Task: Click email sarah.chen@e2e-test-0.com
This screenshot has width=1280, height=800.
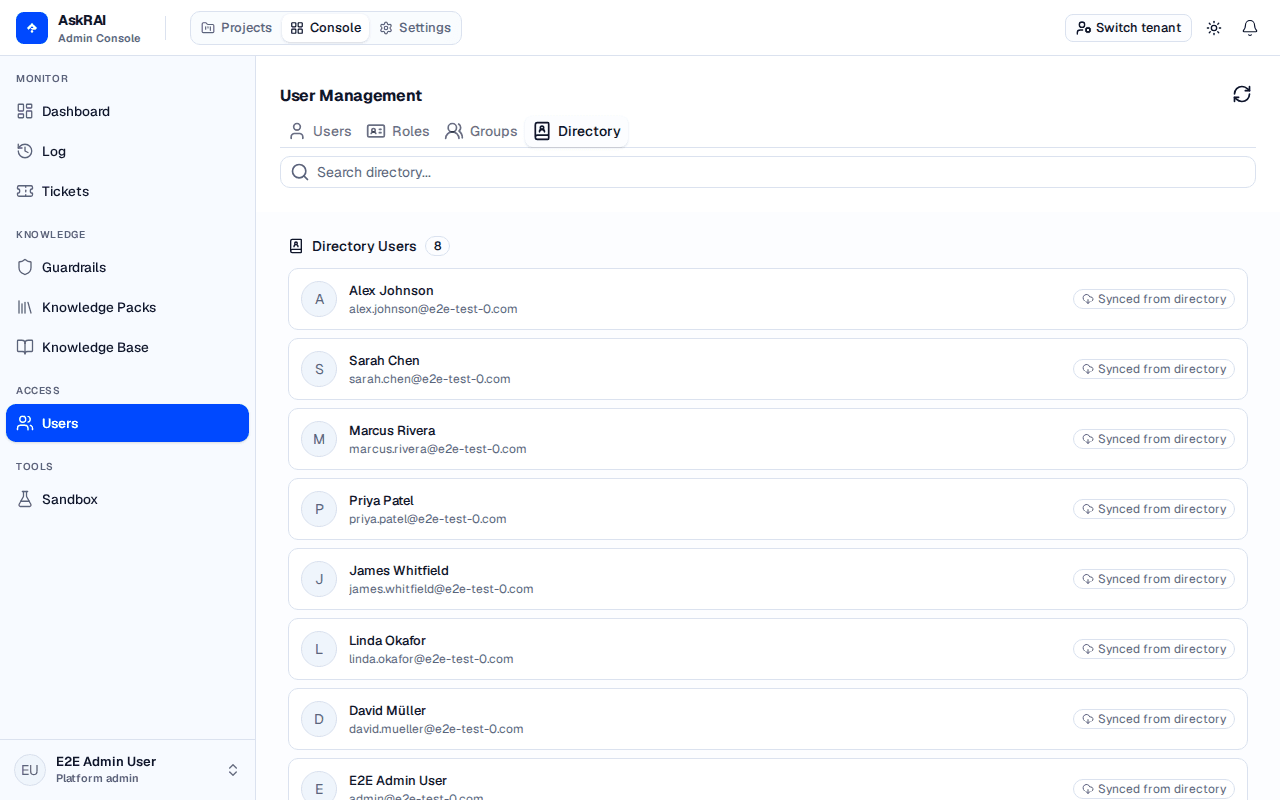Action: point(430,379)
